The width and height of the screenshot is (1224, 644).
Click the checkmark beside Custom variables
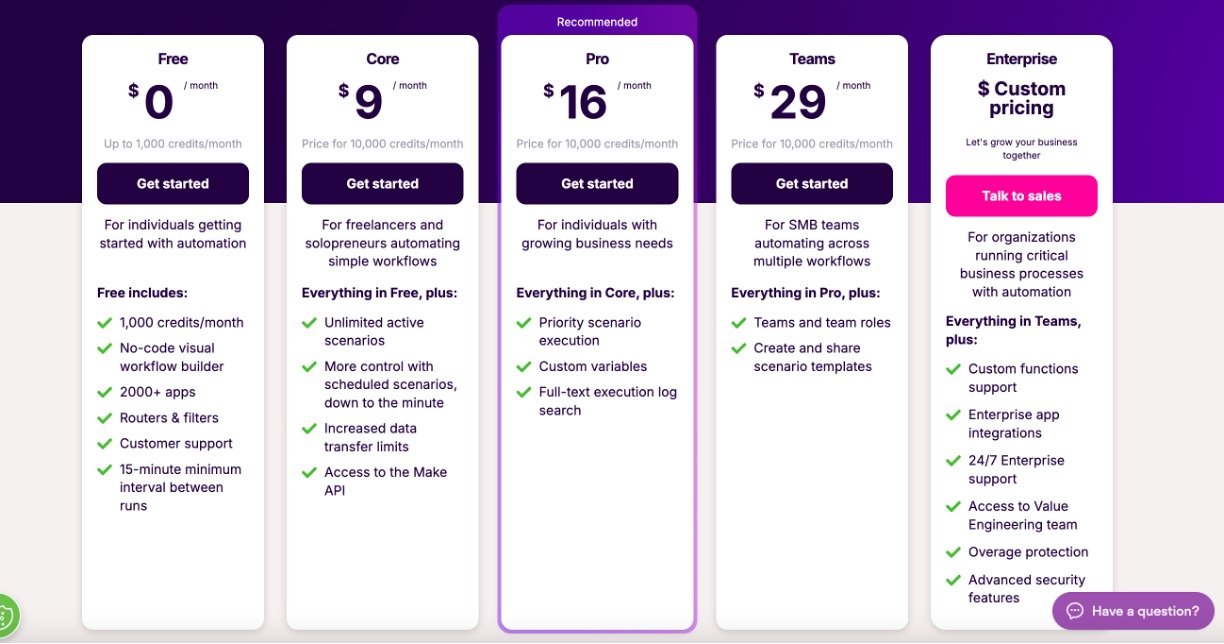[524, 367]
